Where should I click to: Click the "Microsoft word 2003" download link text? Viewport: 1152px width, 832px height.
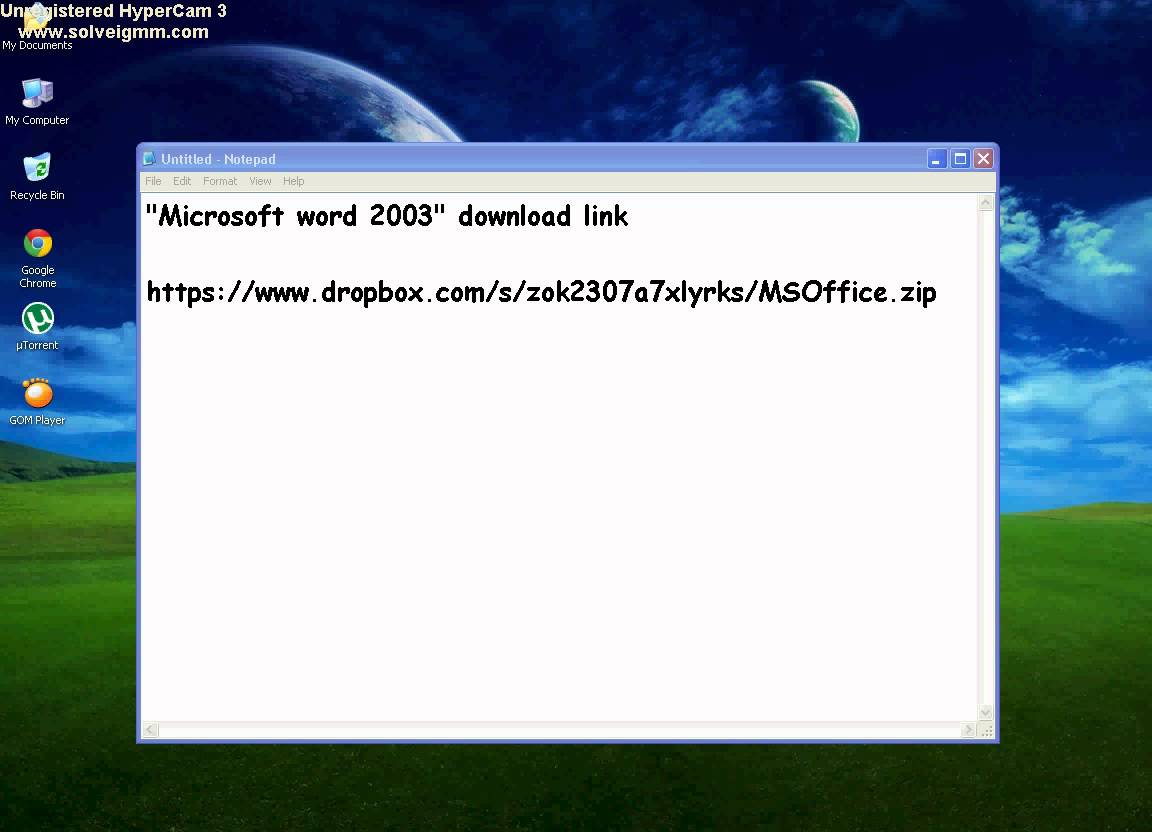pyautogui.click(x=386, y=216)
